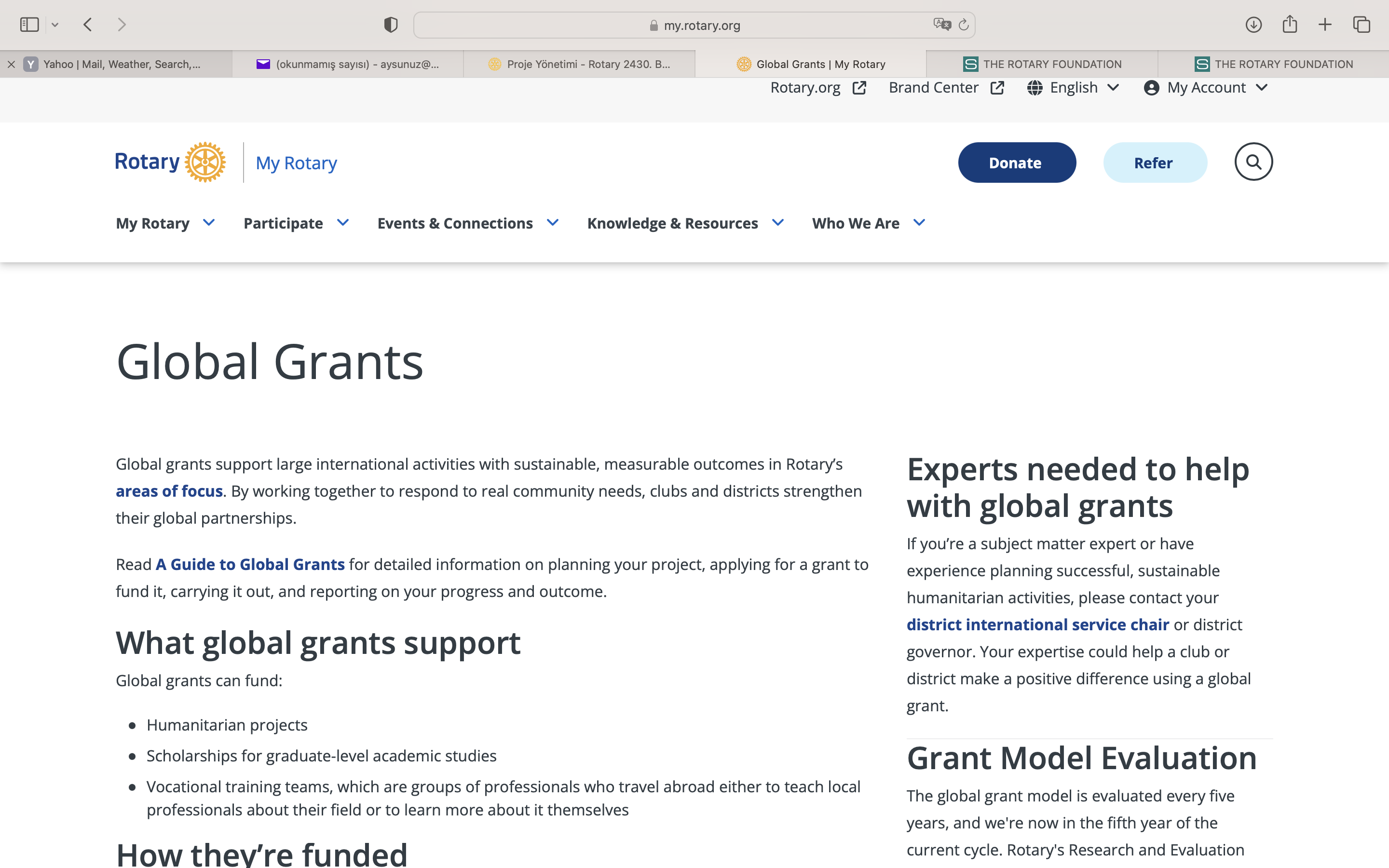The height and width of the screenshot is (868, 1389).
Task: Click external-link icon beside Rotary.org
Action: [x=859, y=88]
